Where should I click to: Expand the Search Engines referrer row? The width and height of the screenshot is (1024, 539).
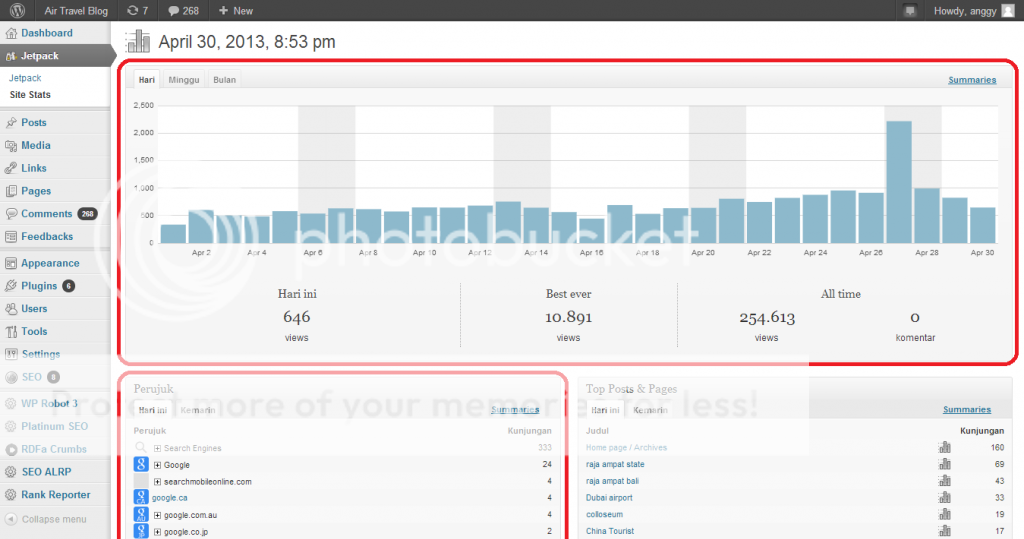(157, 448)
